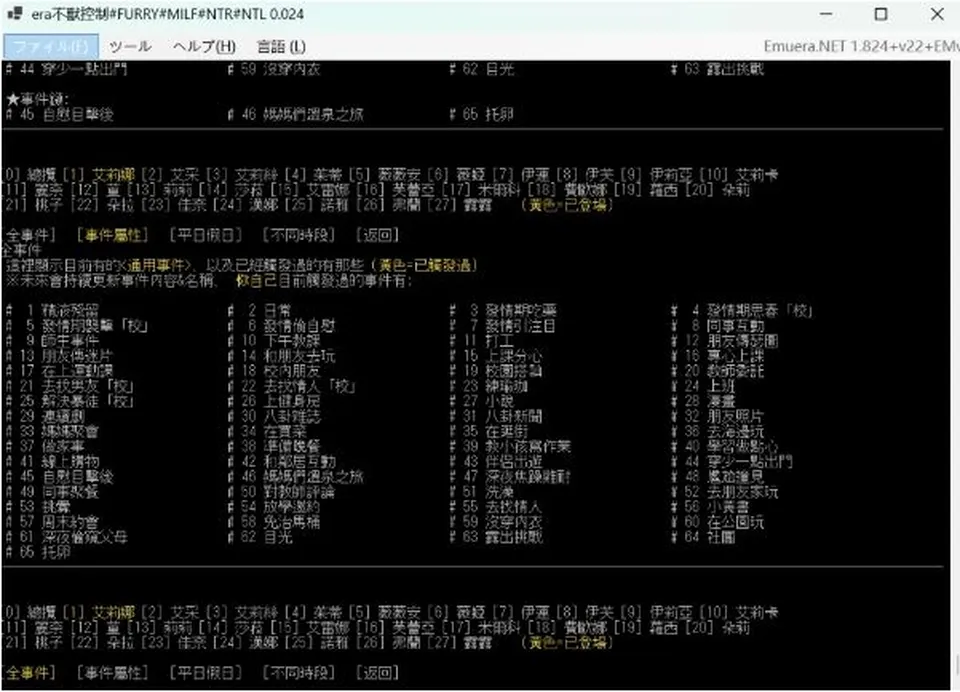Choose event 14 和朋友去玩
960x692 pixels.
[282, 356]
